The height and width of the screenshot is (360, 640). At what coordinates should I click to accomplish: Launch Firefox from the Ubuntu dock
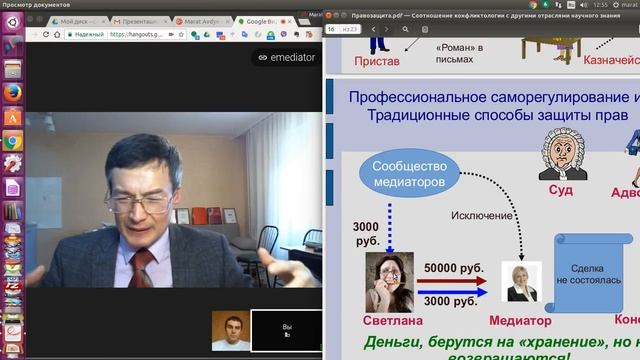point(12,93)
